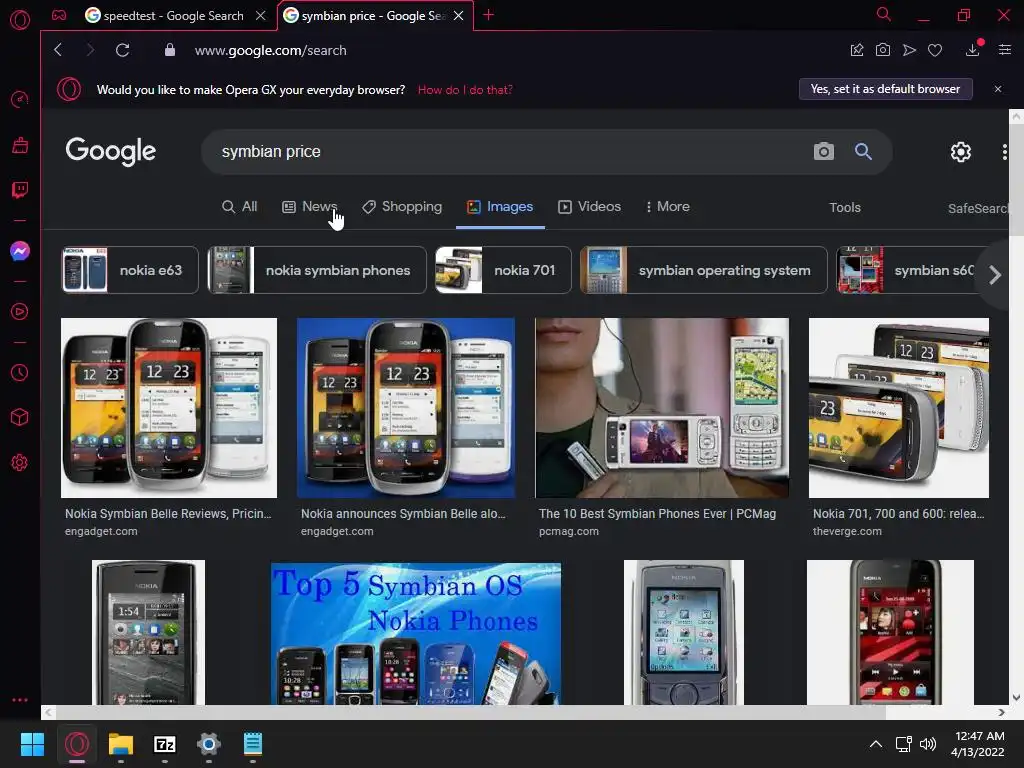Click the address bar URL

tap(270, 50)
